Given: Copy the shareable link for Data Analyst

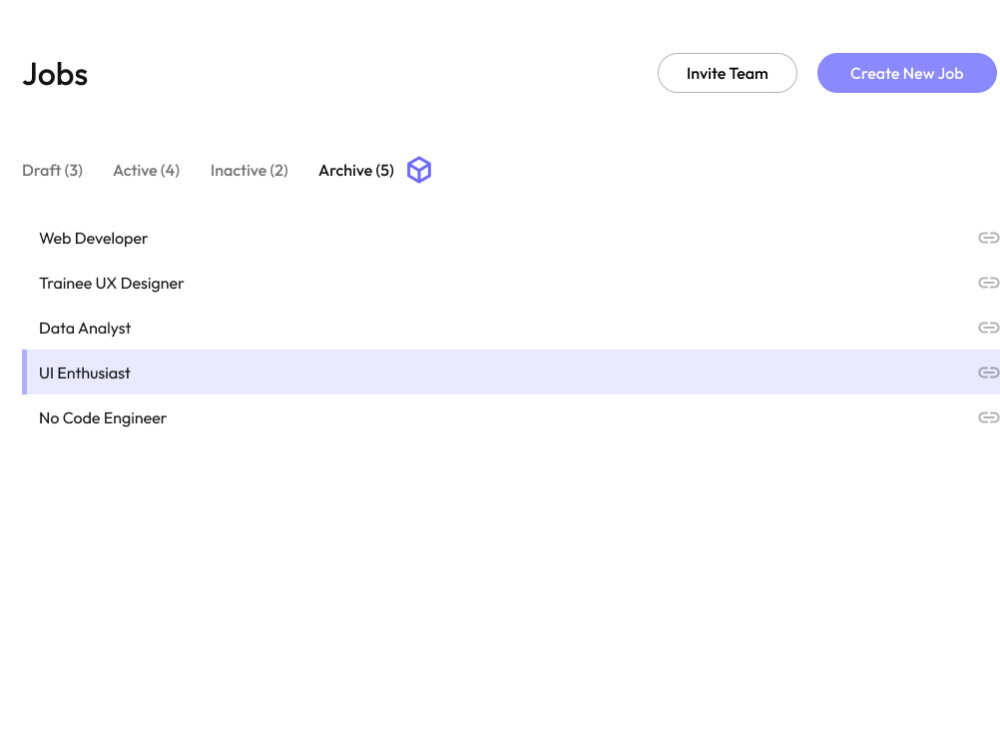Looking at the screenshot, I should [989, 328].
